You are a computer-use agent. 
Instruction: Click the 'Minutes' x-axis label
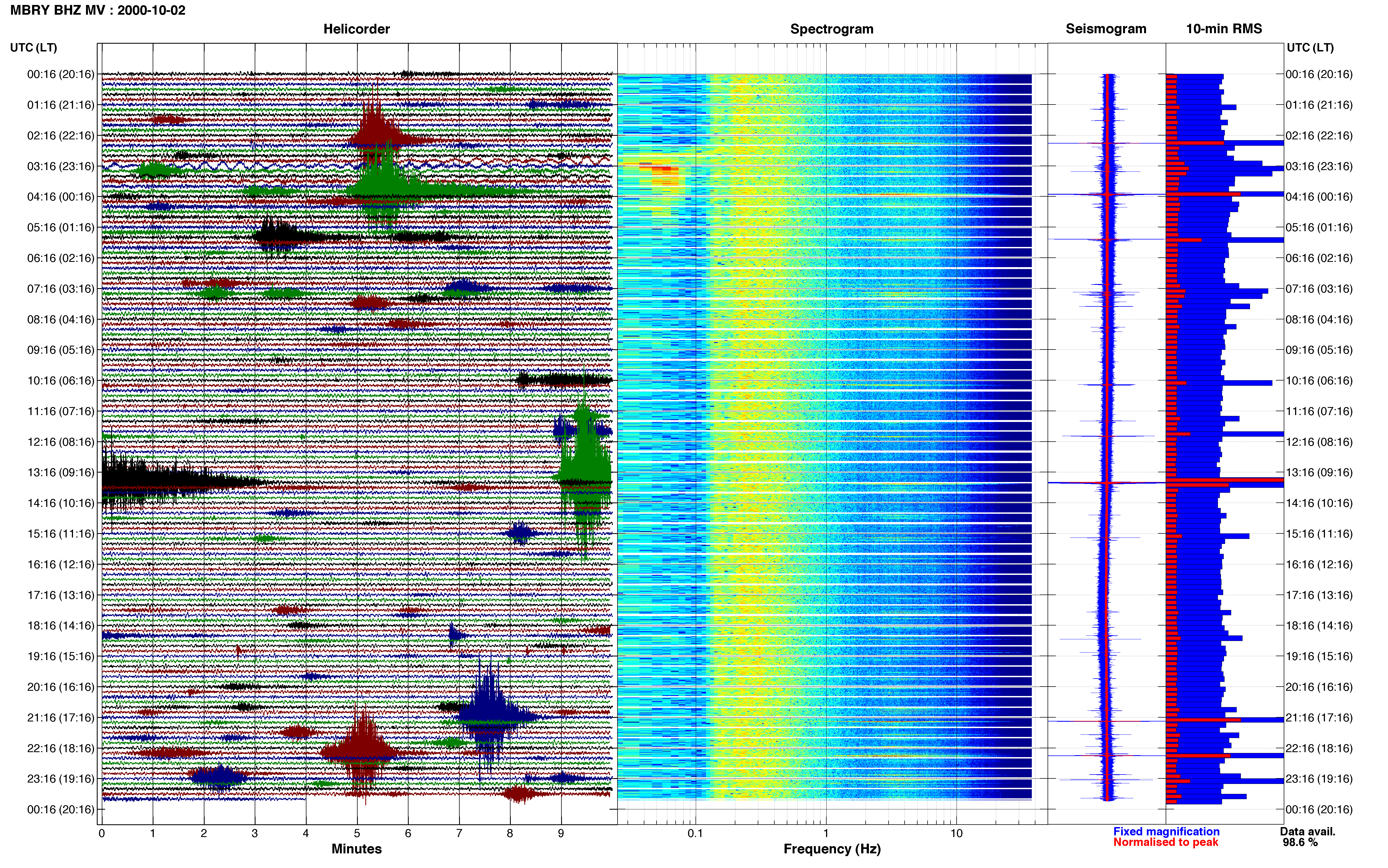356,849
